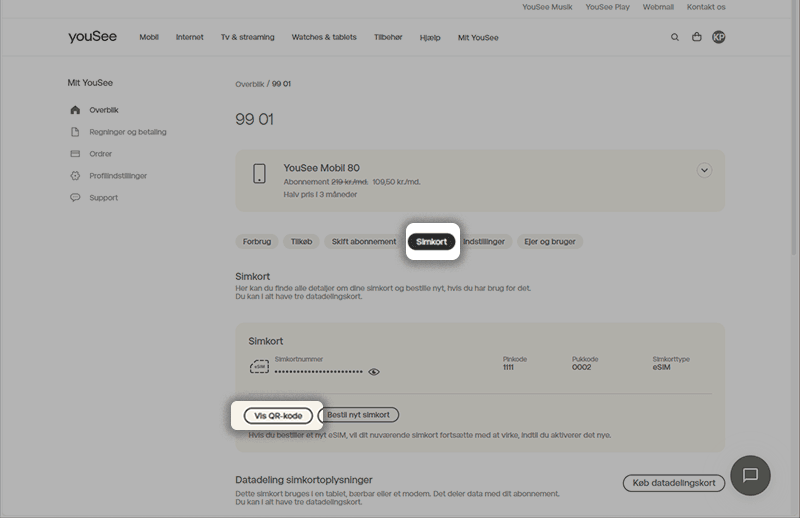Select the Simkort tab
Viewport: 800px width, 518px height.
coord(432,242)
